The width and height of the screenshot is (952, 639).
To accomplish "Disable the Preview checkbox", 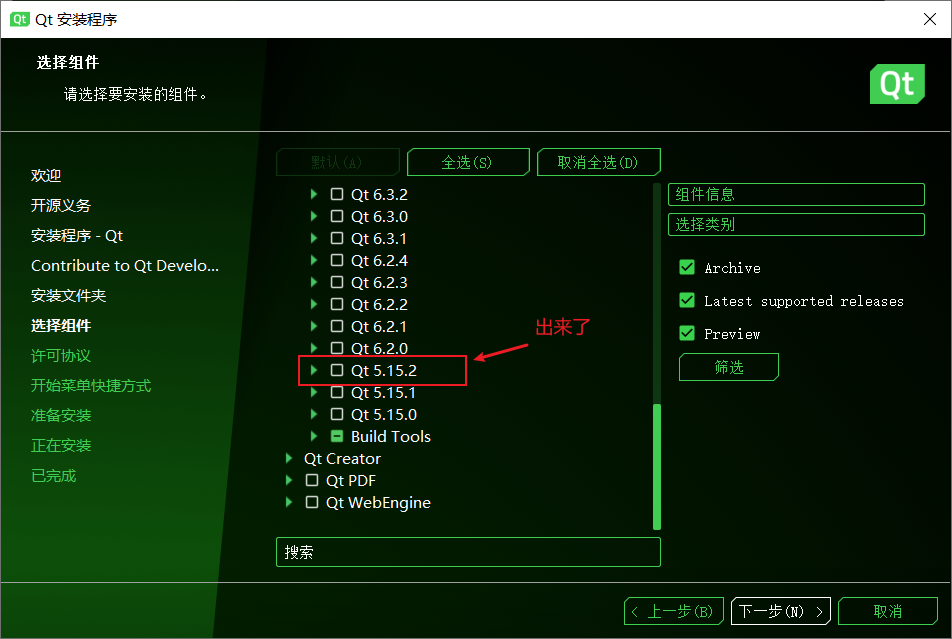I will point(686,333).
